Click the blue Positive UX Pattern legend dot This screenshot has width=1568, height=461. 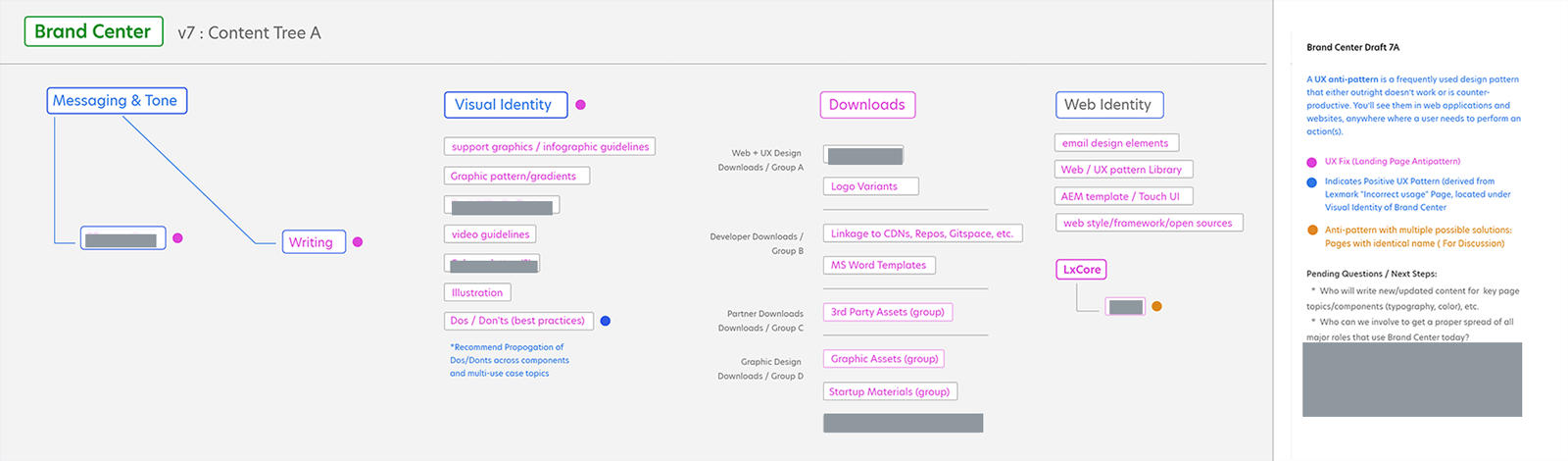pyautogui.click(x=1311, y=182)
